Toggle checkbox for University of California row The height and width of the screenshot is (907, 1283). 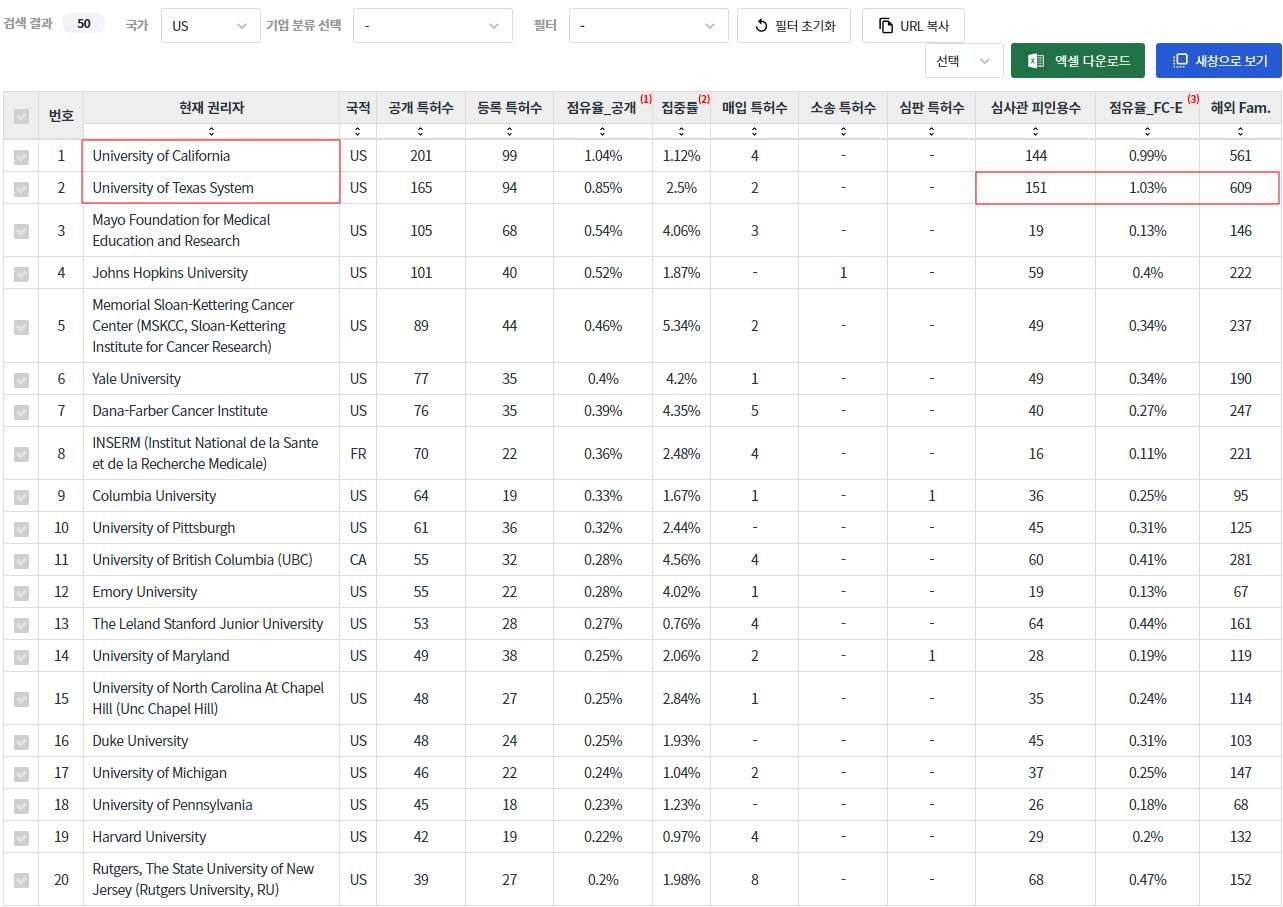click(21, 156)
